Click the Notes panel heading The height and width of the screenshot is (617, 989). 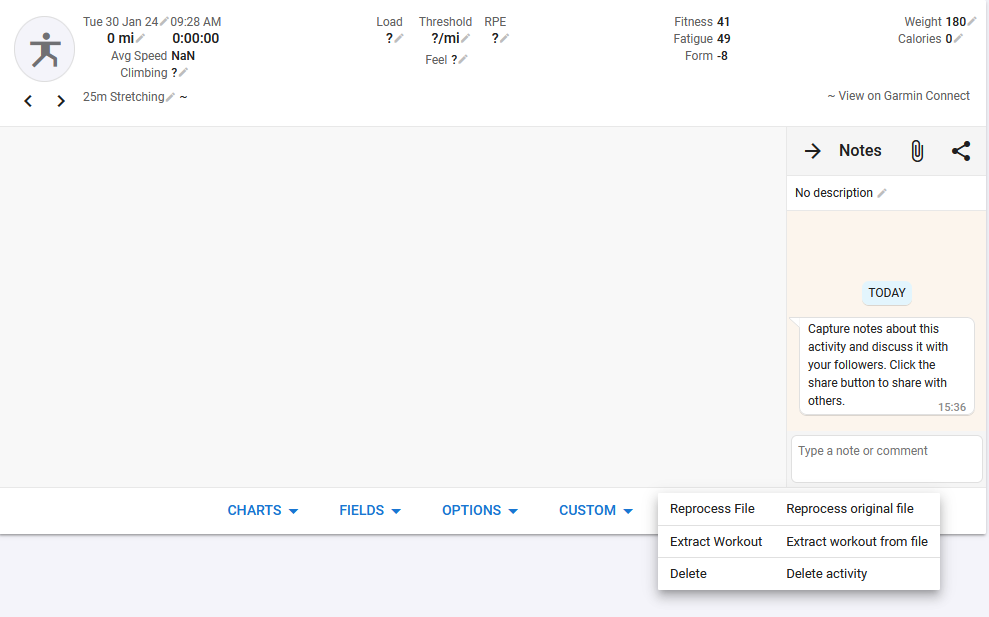click(x=860, y=151)
